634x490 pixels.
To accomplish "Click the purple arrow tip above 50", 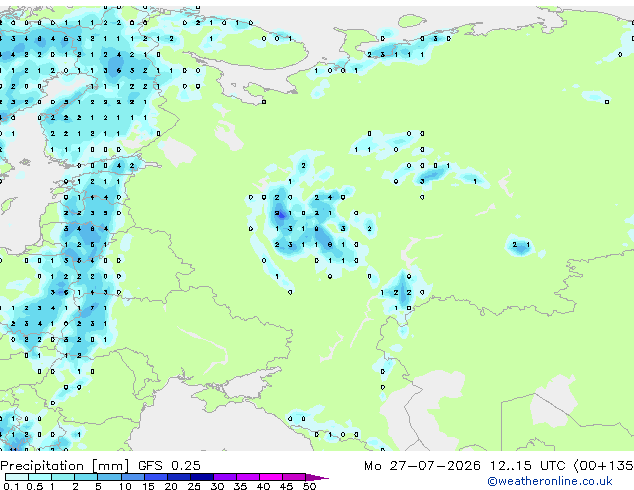I will pos(317,478).
